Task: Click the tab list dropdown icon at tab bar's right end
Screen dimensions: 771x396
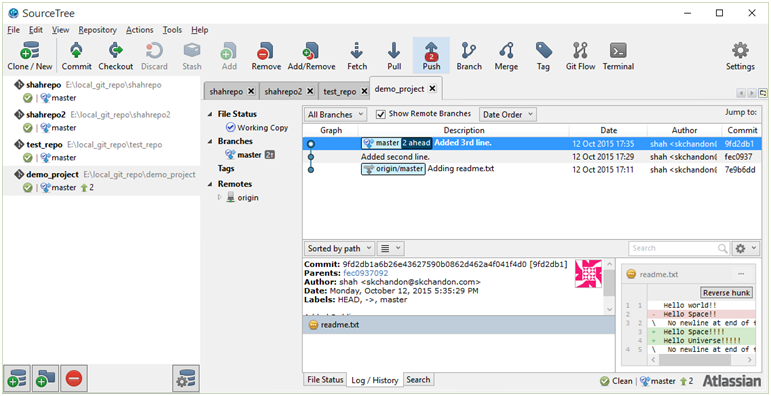Action: 763,92
